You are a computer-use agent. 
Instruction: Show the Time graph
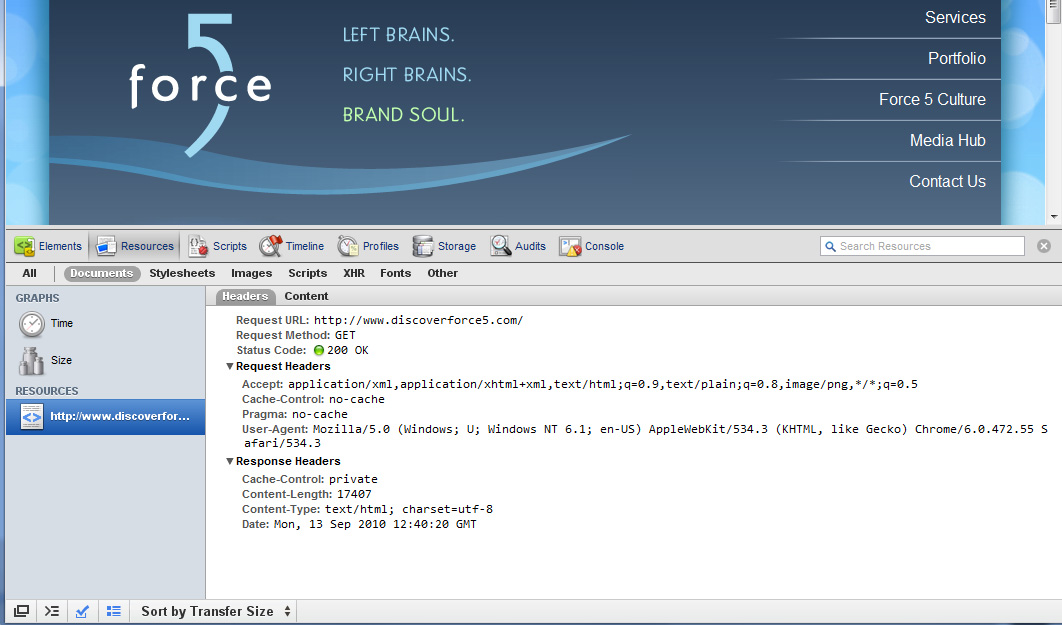point(46,324)
